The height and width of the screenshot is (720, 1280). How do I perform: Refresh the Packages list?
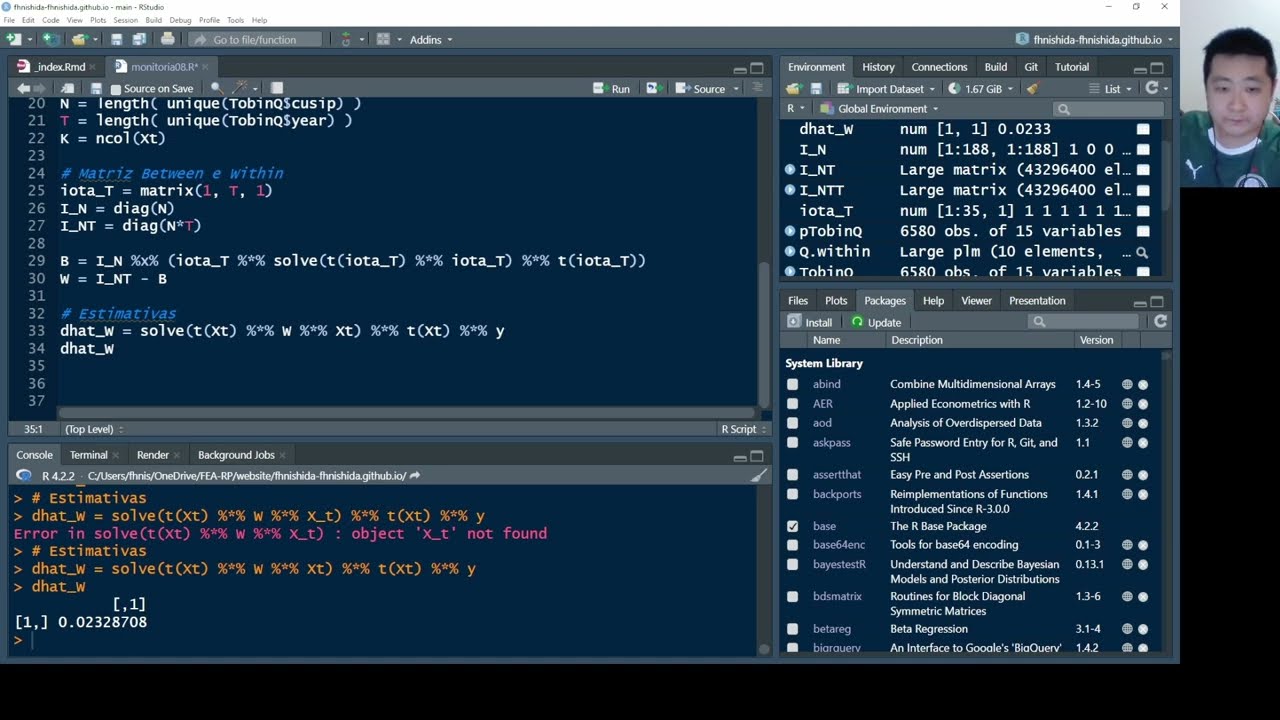point(1160,321)
